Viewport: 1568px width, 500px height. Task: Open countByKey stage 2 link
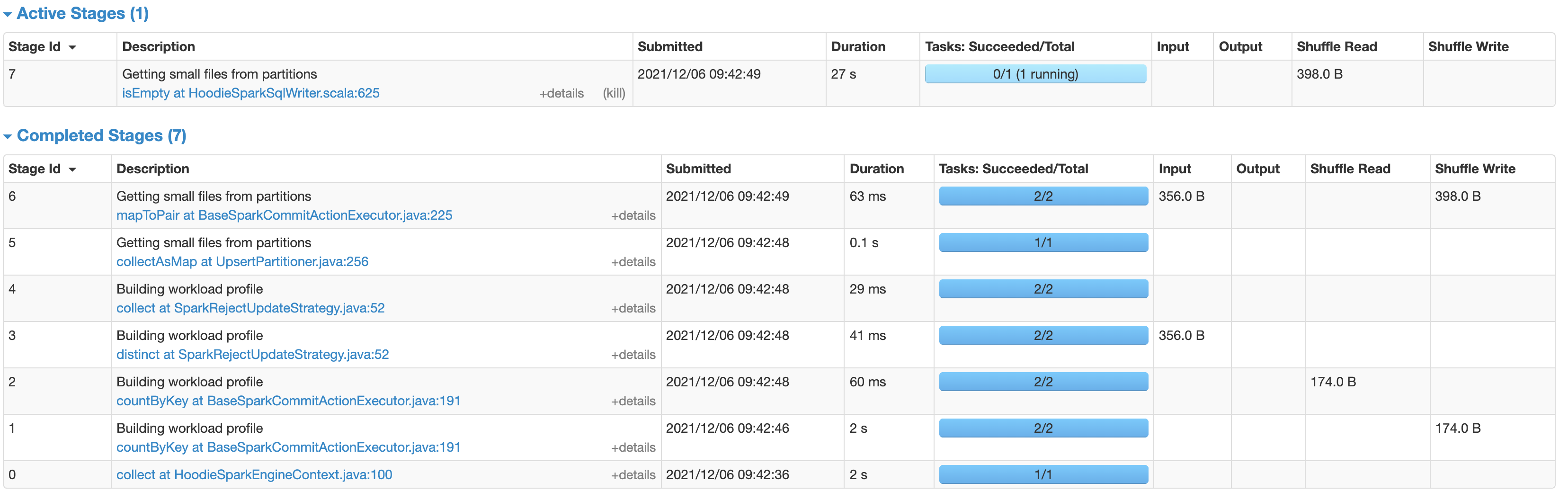click(288, 400)
